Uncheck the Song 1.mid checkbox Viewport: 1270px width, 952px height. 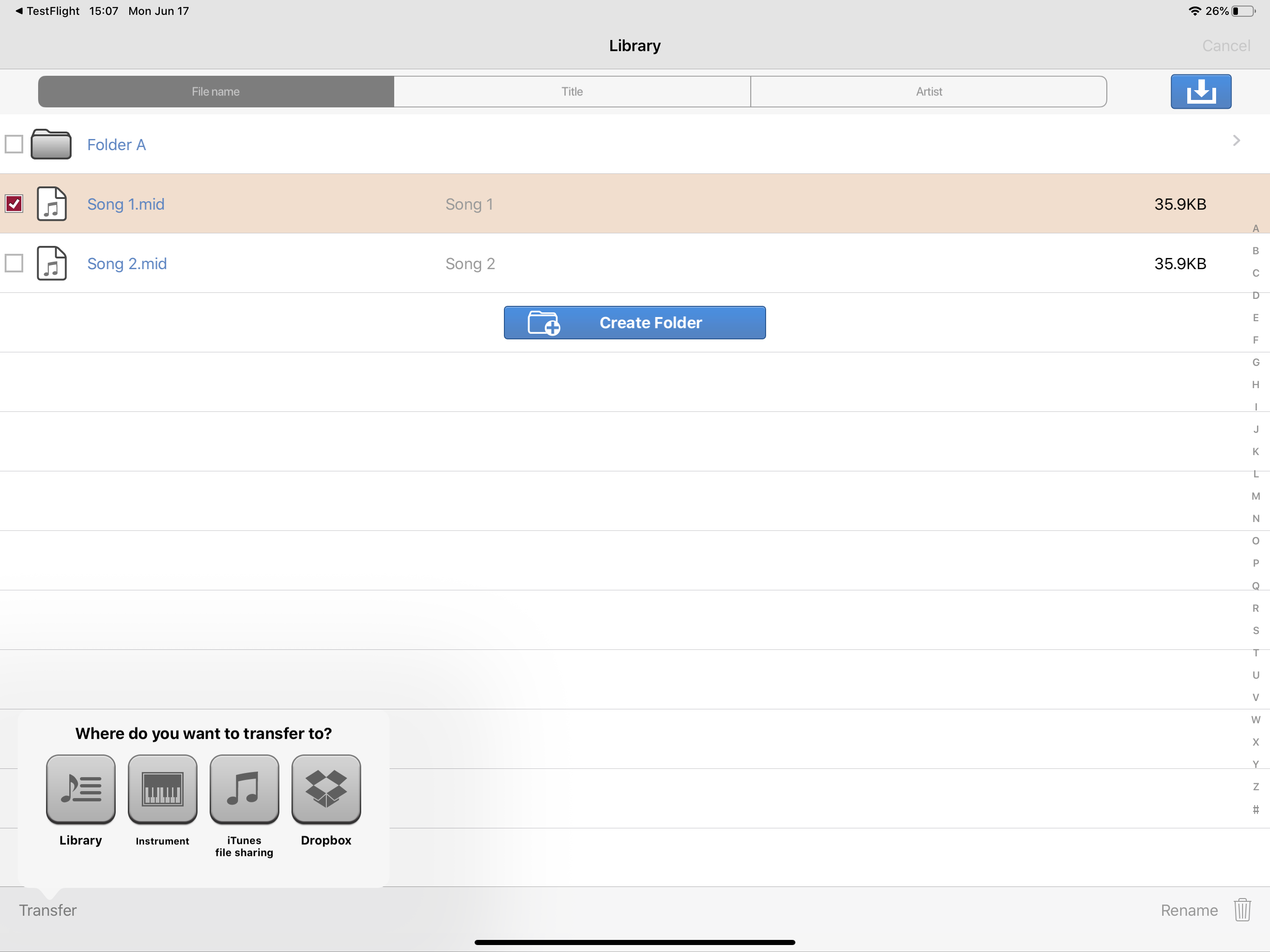[x=14, y=204]
